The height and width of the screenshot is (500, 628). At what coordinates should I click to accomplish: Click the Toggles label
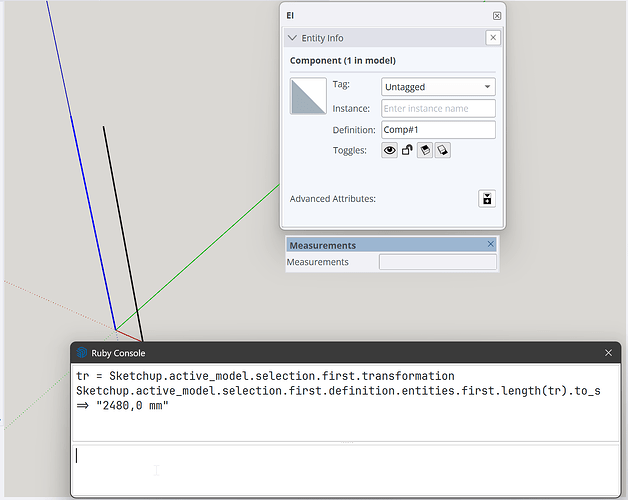(350, 150)
